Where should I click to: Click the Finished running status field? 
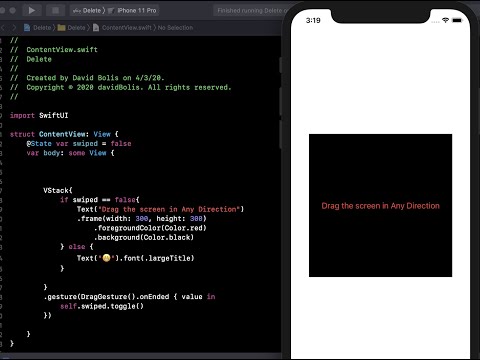pyautogui.click(x=252, y=11)
